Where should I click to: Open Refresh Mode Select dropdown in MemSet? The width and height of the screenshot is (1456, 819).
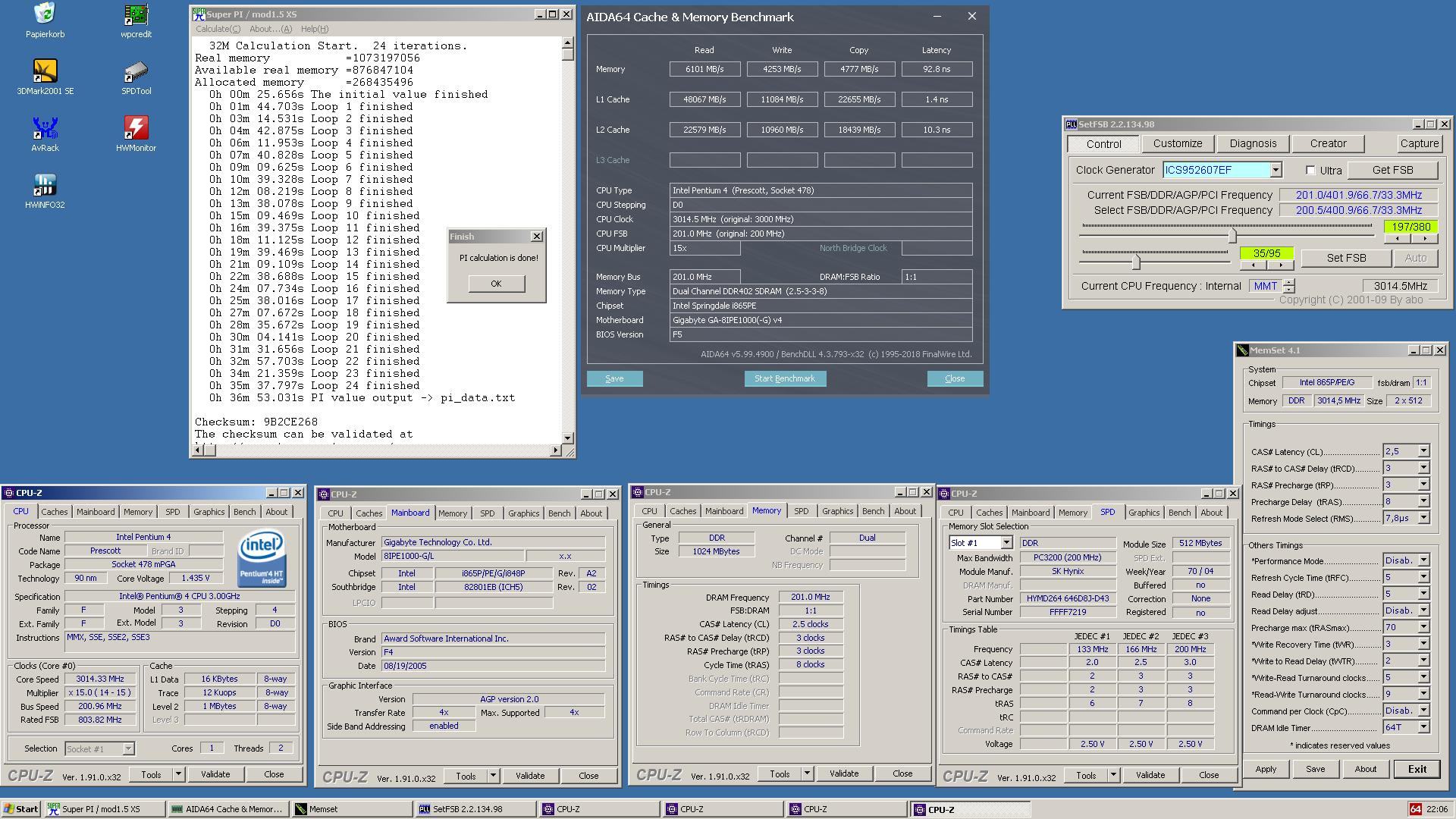(1423, 518)
